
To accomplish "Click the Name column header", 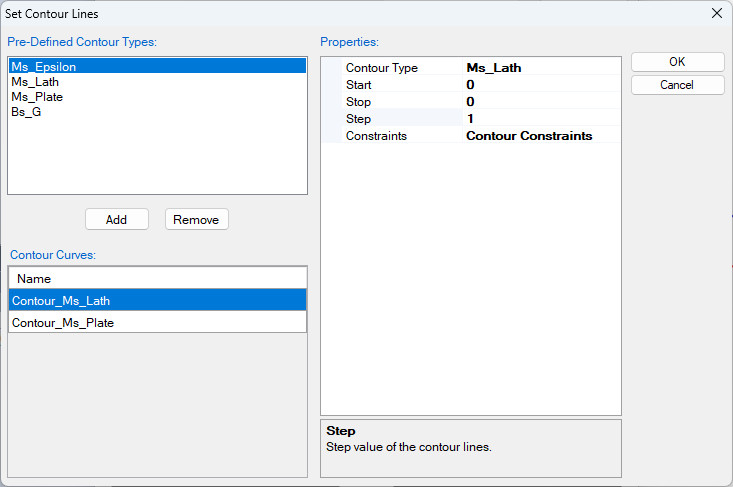I will (157, 278).
